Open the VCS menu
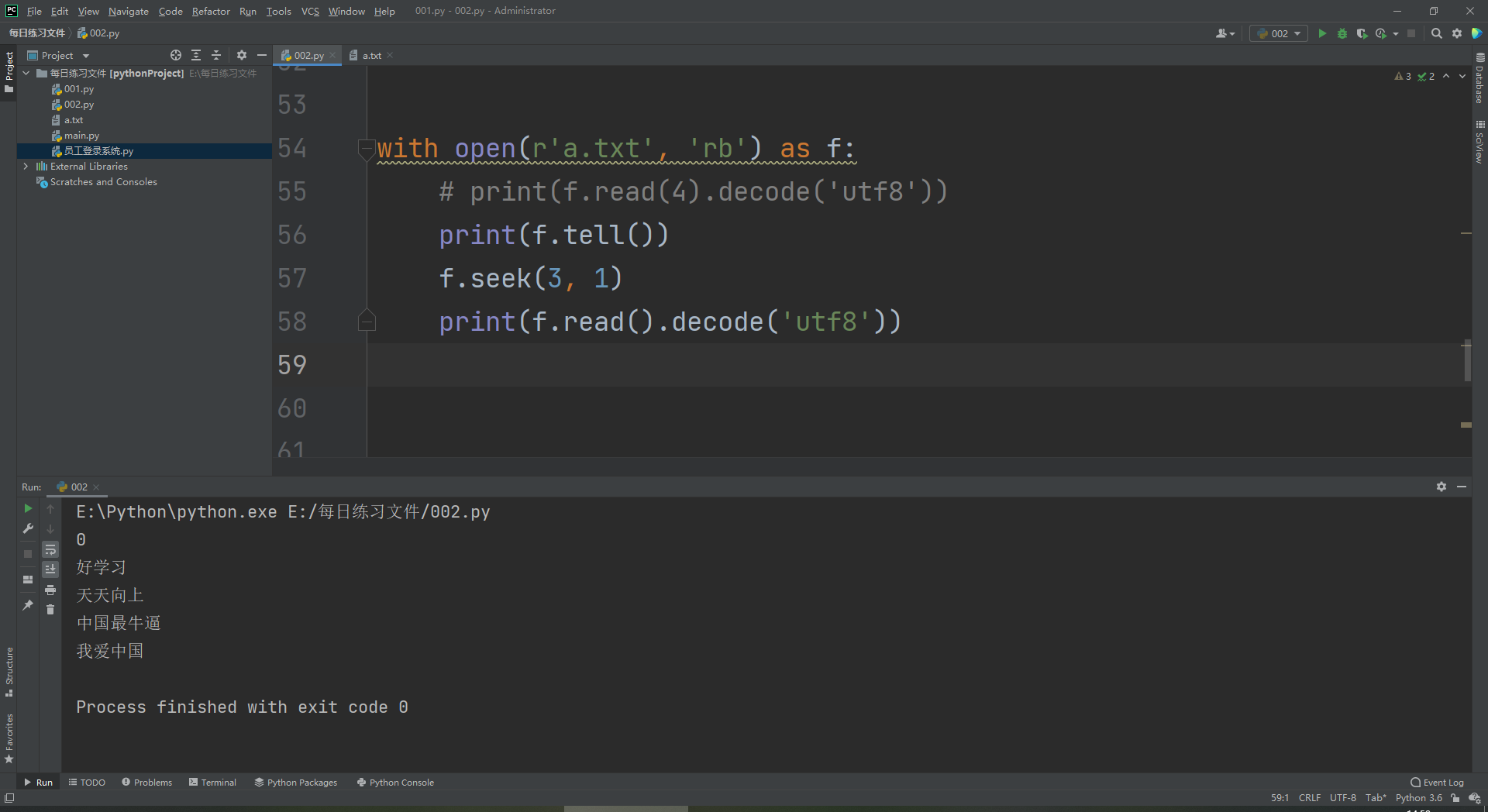The image size is (1488, 812). pos(310,11)
